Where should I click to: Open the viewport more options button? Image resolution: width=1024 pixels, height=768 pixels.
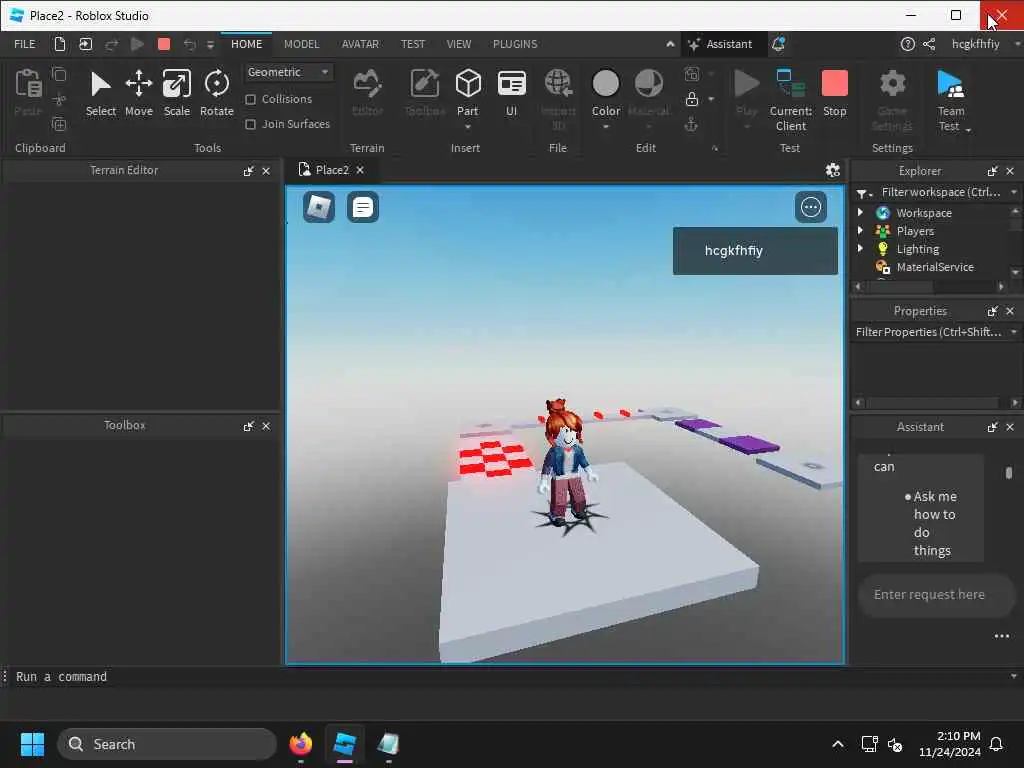pyautogui.click(x=810, y=207)
